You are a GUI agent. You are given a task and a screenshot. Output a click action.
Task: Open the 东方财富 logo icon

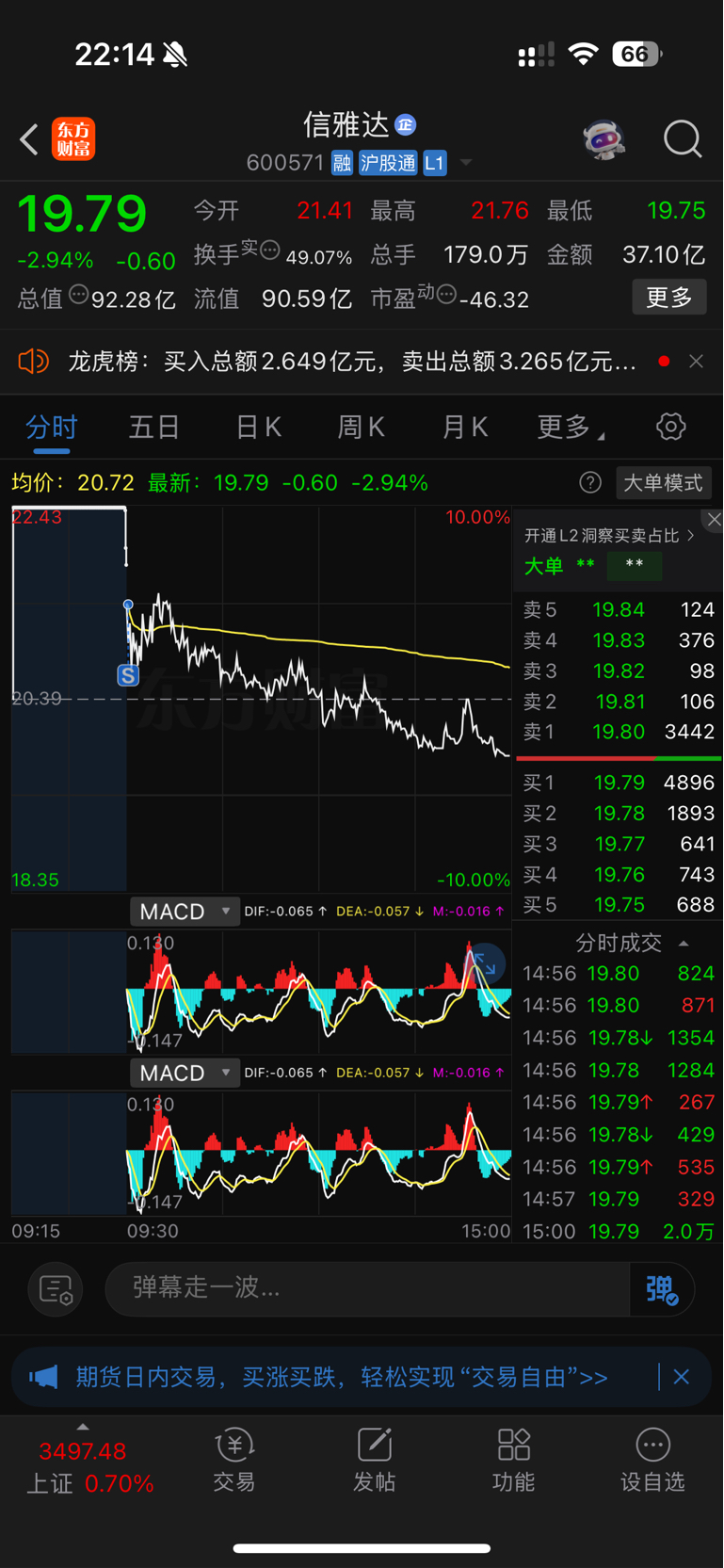click(x=73, y=139)
